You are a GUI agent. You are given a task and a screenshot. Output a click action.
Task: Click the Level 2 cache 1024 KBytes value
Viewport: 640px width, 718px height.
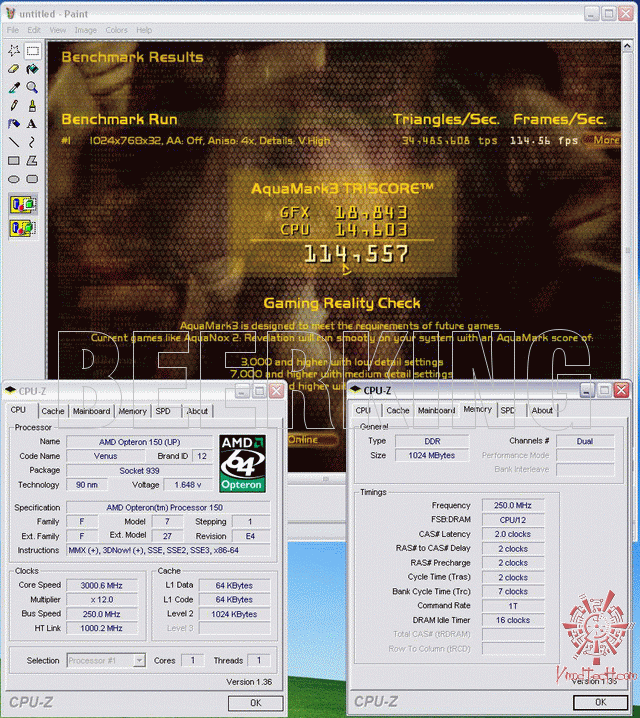[x=234, y=614]
